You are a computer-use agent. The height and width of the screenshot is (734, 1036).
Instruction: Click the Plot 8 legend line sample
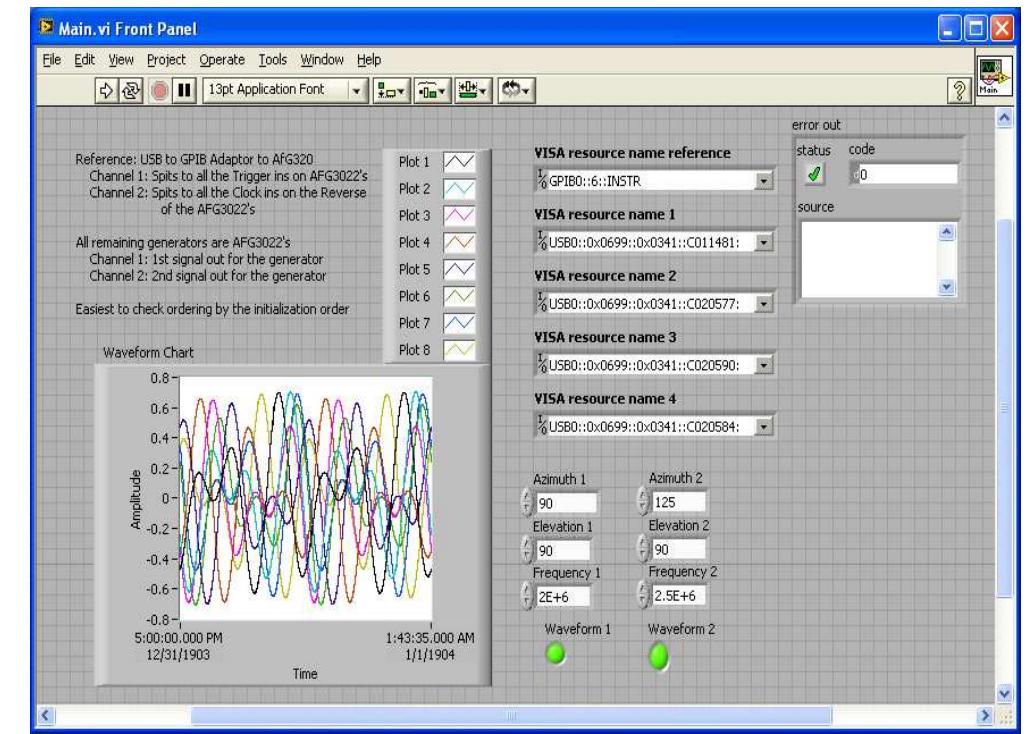(459, 350)
